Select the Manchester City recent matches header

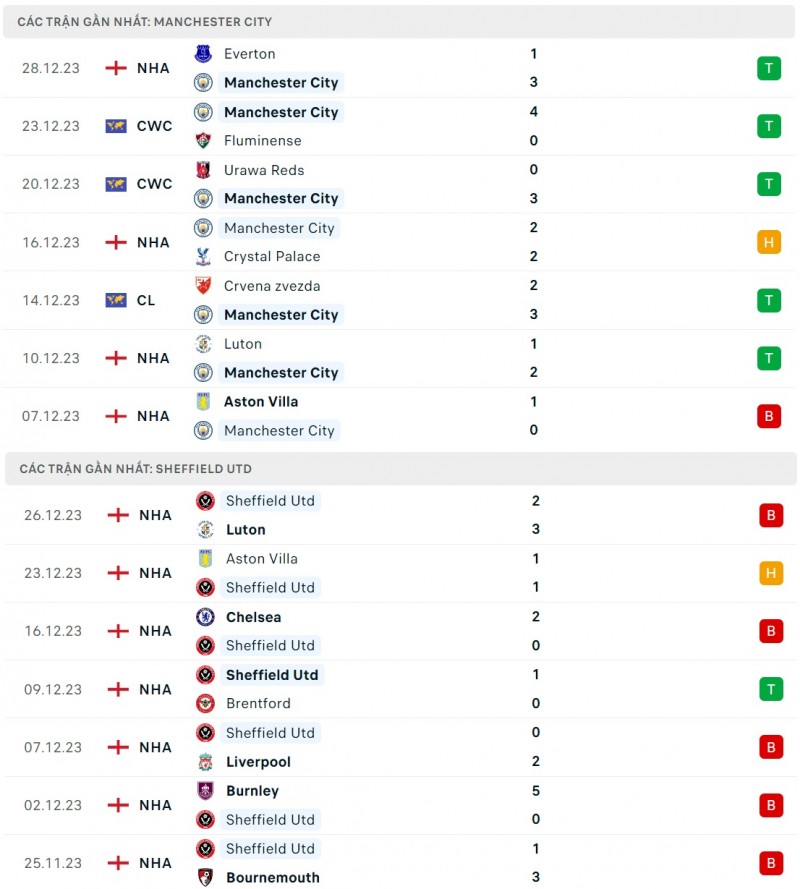coord(145,21)
